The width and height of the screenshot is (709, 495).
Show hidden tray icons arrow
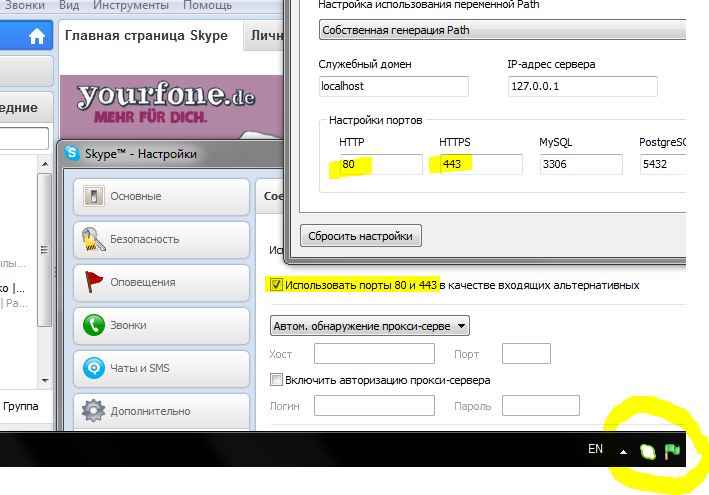click(x=624, y=452)
